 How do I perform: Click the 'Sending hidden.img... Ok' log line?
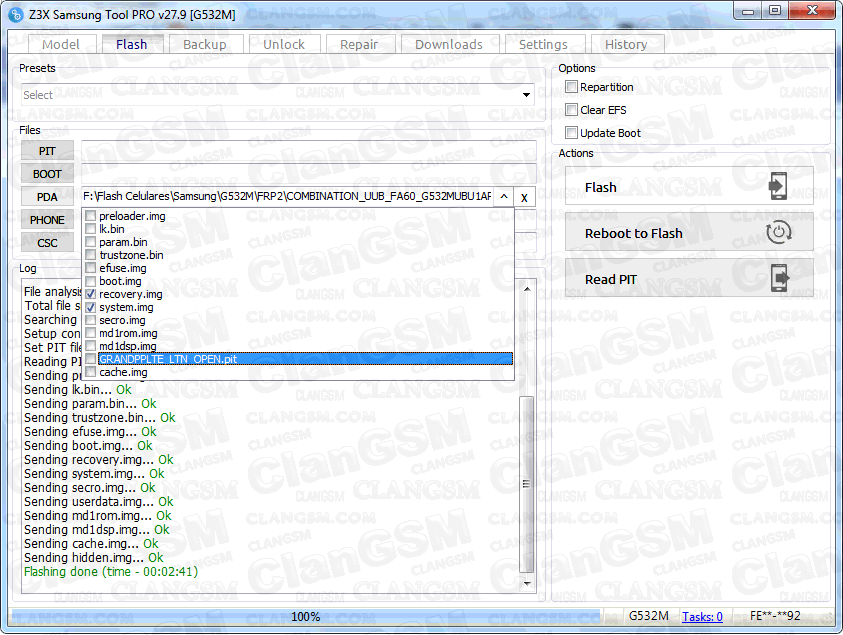point(94,558)
